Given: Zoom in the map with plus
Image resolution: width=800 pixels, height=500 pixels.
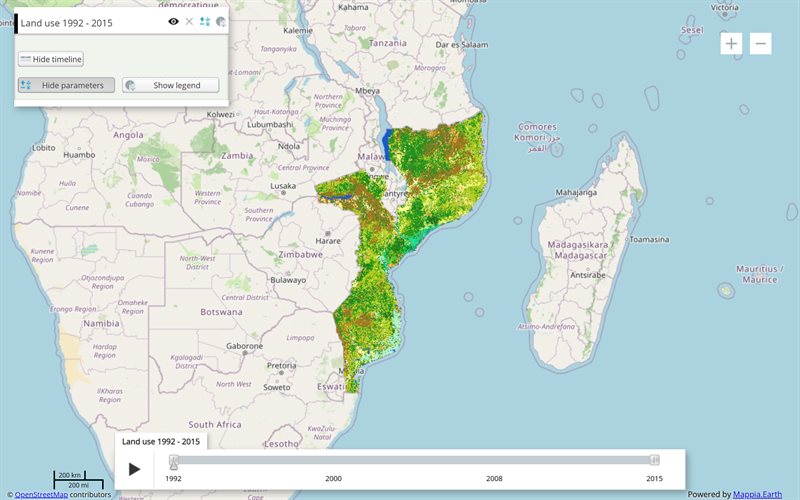Looking at the screenshot, I should click(x=731, y=43).
